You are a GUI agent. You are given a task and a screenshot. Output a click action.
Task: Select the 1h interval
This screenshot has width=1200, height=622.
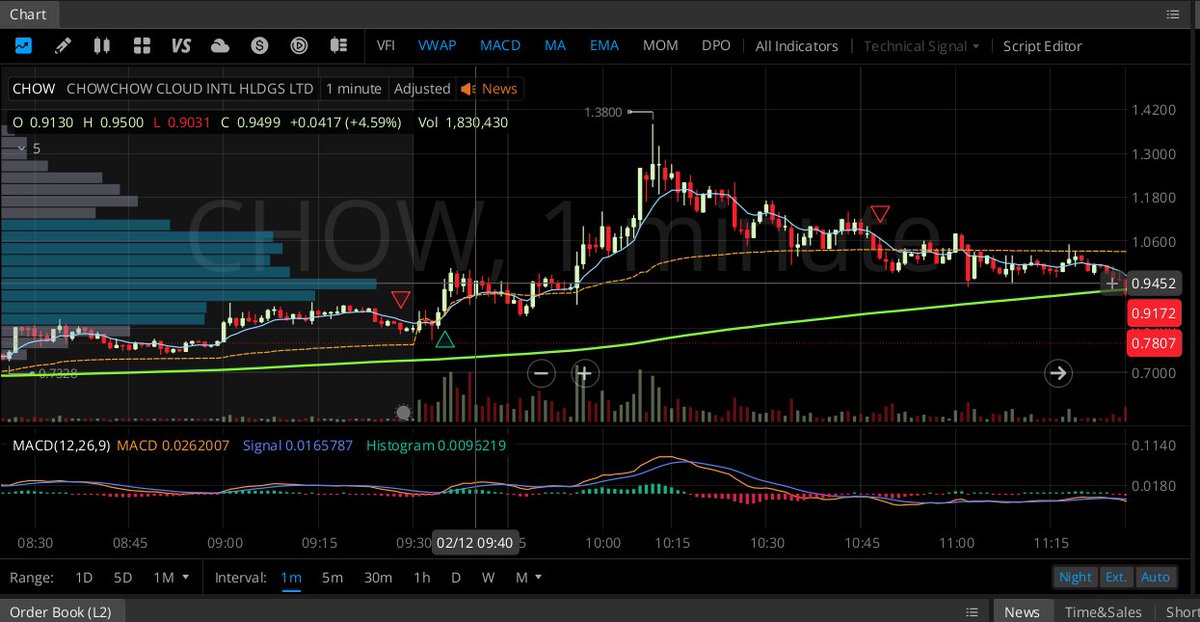422,577
